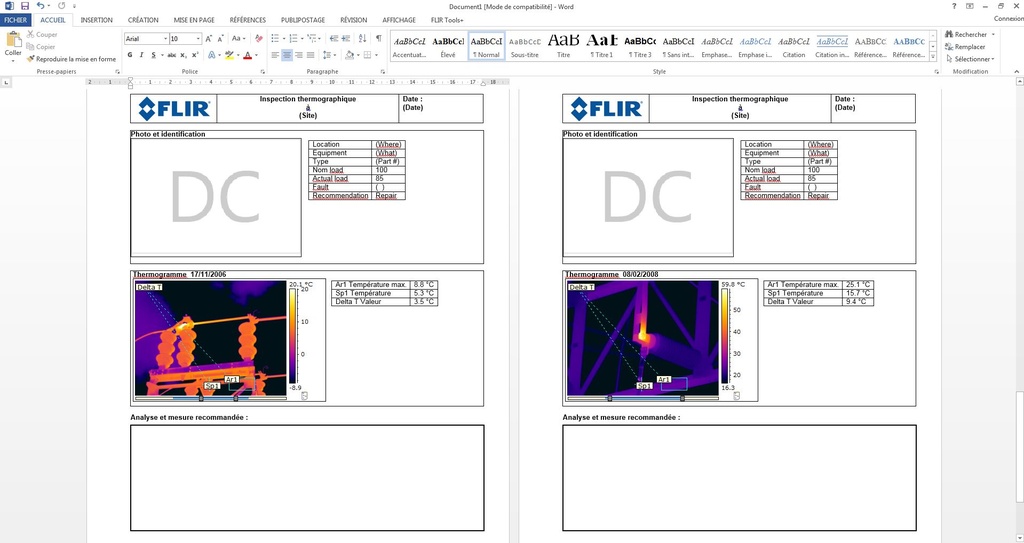
Task: Toggle strikethrough (abc) formatting
Action: [172, 56]
